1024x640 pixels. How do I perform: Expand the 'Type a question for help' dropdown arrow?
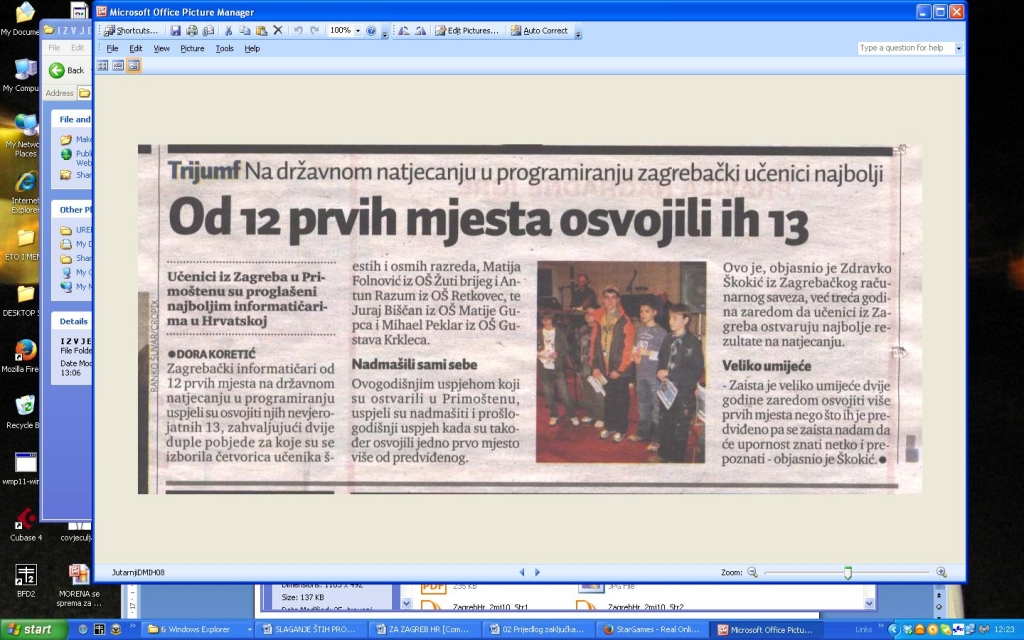click(959, 48)
